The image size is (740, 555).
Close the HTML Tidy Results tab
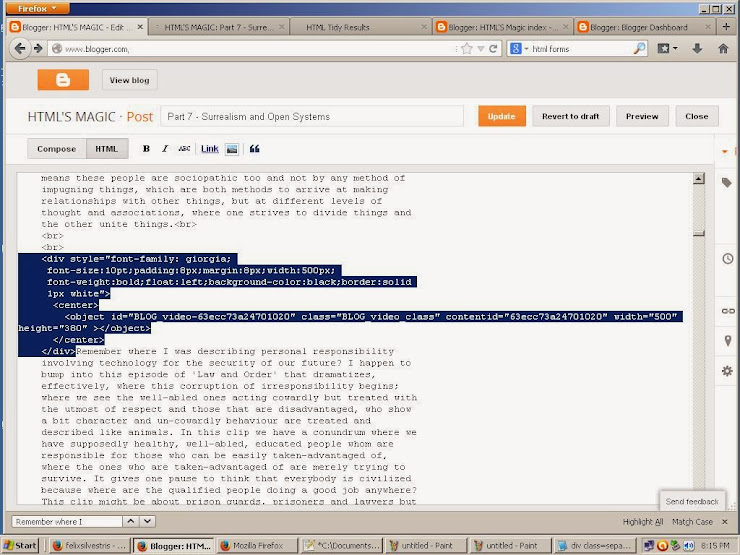click(423, 27)
